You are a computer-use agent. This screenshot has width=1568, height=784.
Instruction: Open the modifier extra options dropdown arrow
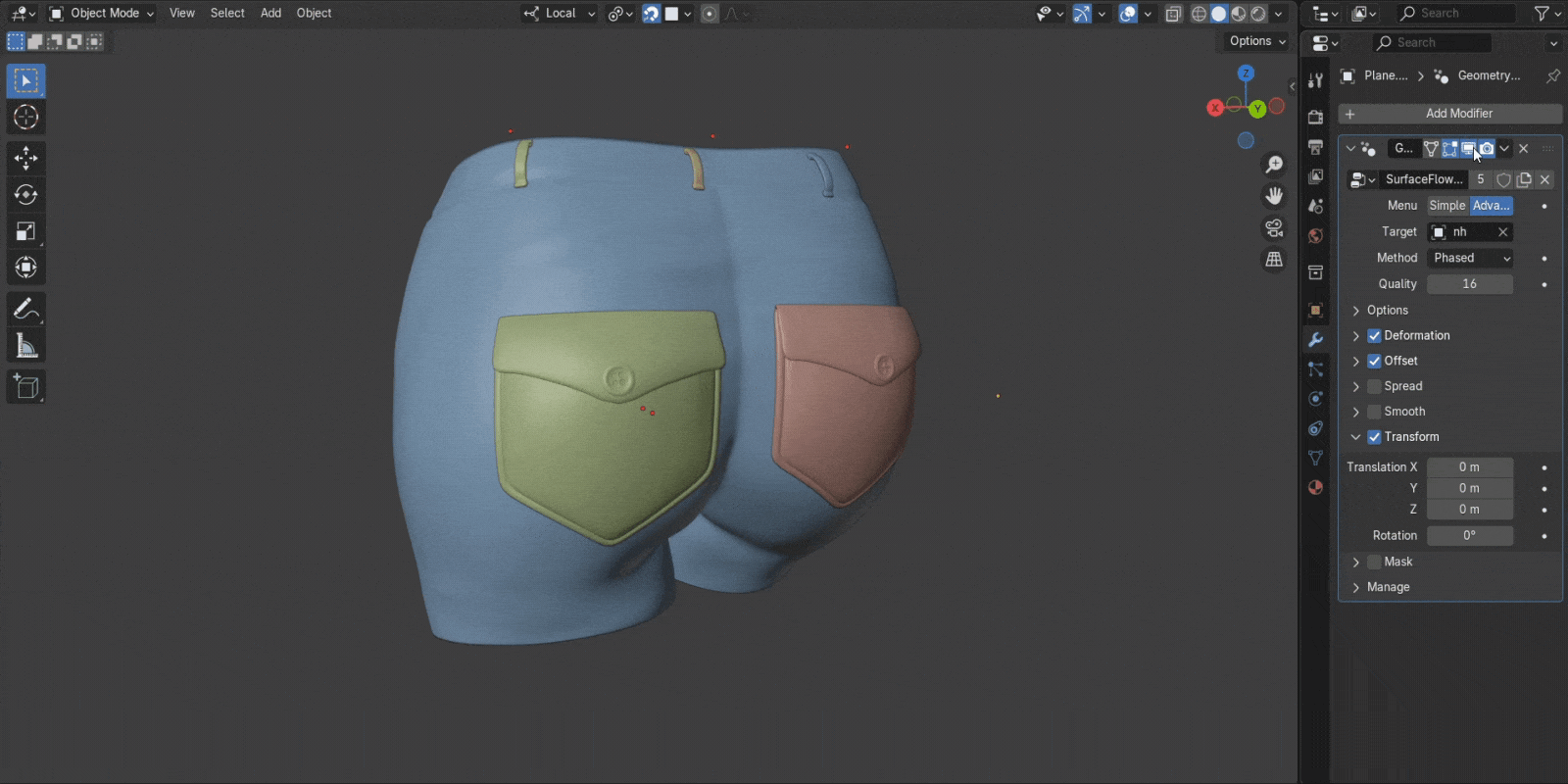pos(1504,149)
